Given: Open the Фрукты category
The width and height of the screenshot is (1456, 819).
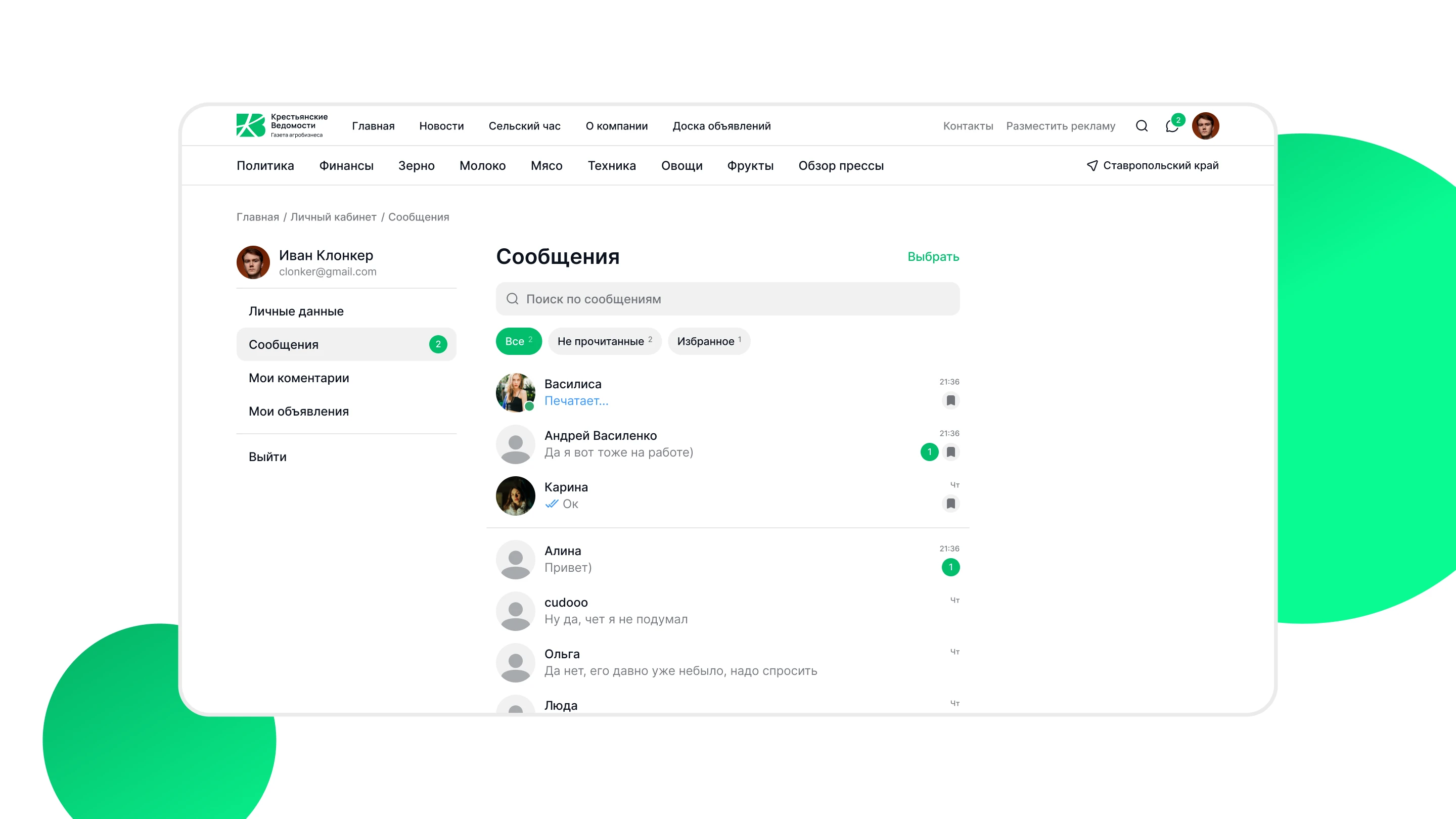Looking at the screenshot, I should 750,166.
